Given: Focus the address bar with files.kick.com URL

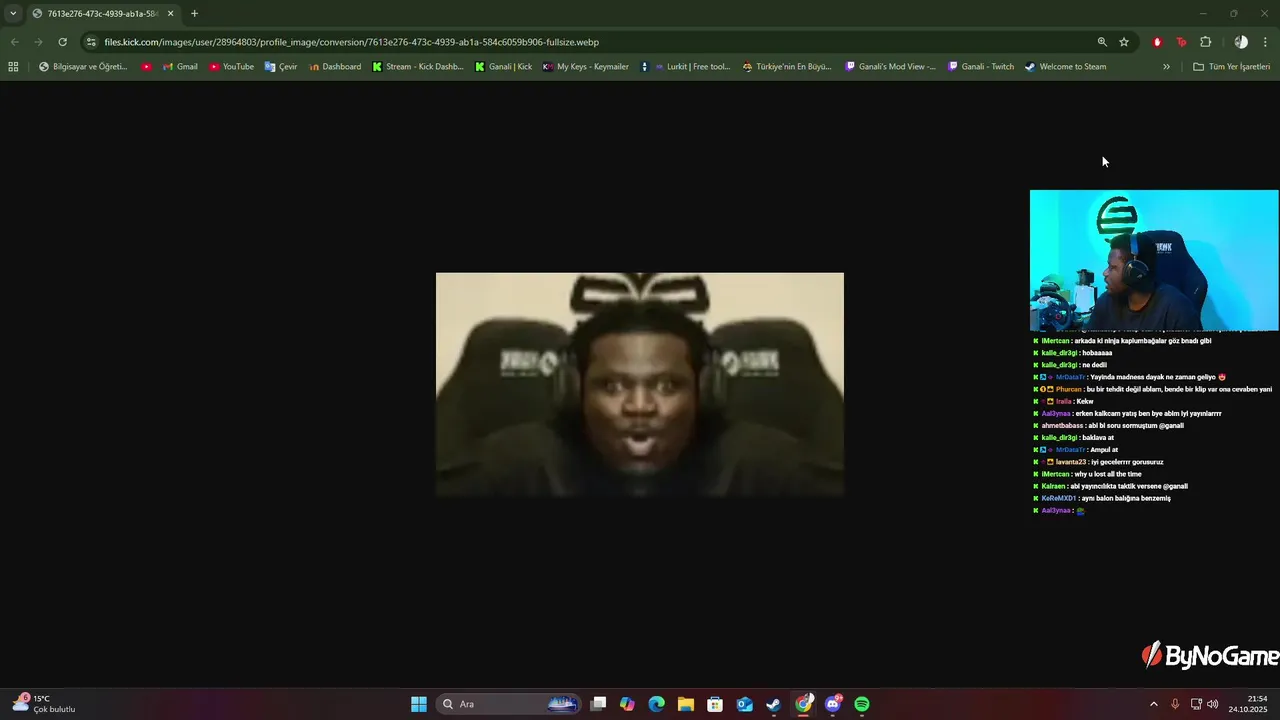Looking at the screenshot, I should tap(590, 42).
